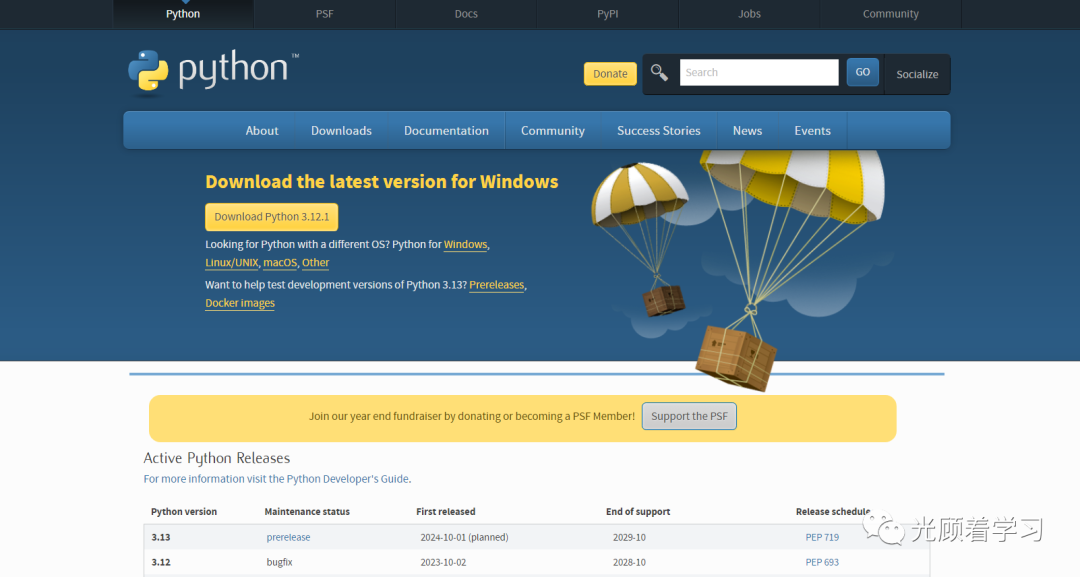
Task: Click the 2024-10-01 (planned) release date
Action: pos(464,537)
